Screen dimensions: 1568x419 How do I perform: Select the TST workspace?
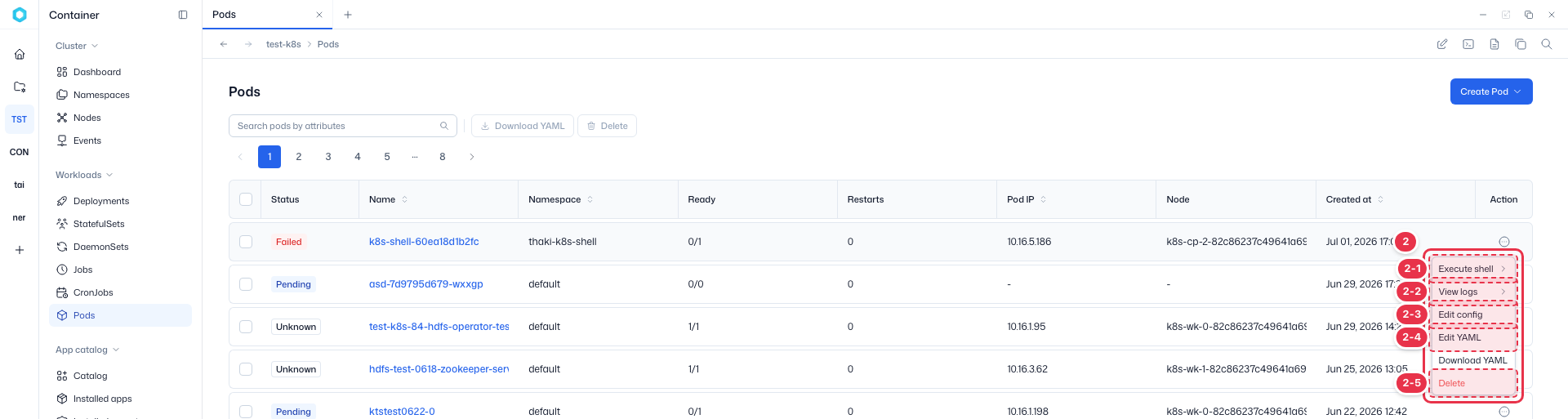tap(20, 119)
